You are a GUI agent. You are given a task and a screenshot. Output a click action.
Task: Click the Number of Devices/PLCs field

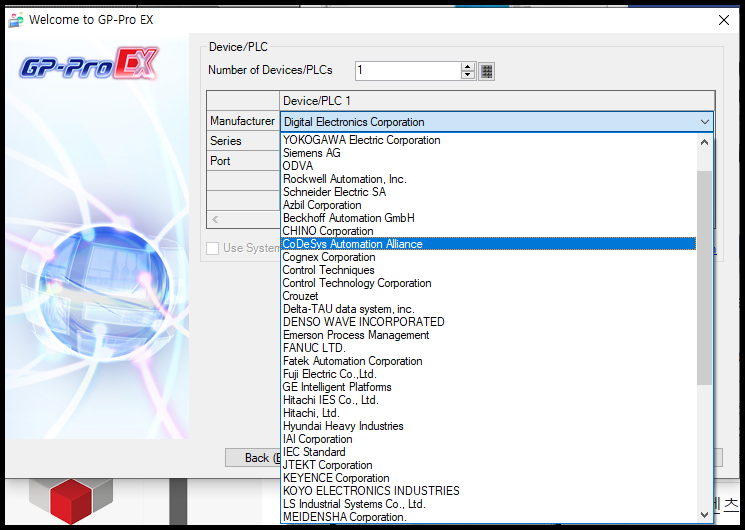(408, 71)
